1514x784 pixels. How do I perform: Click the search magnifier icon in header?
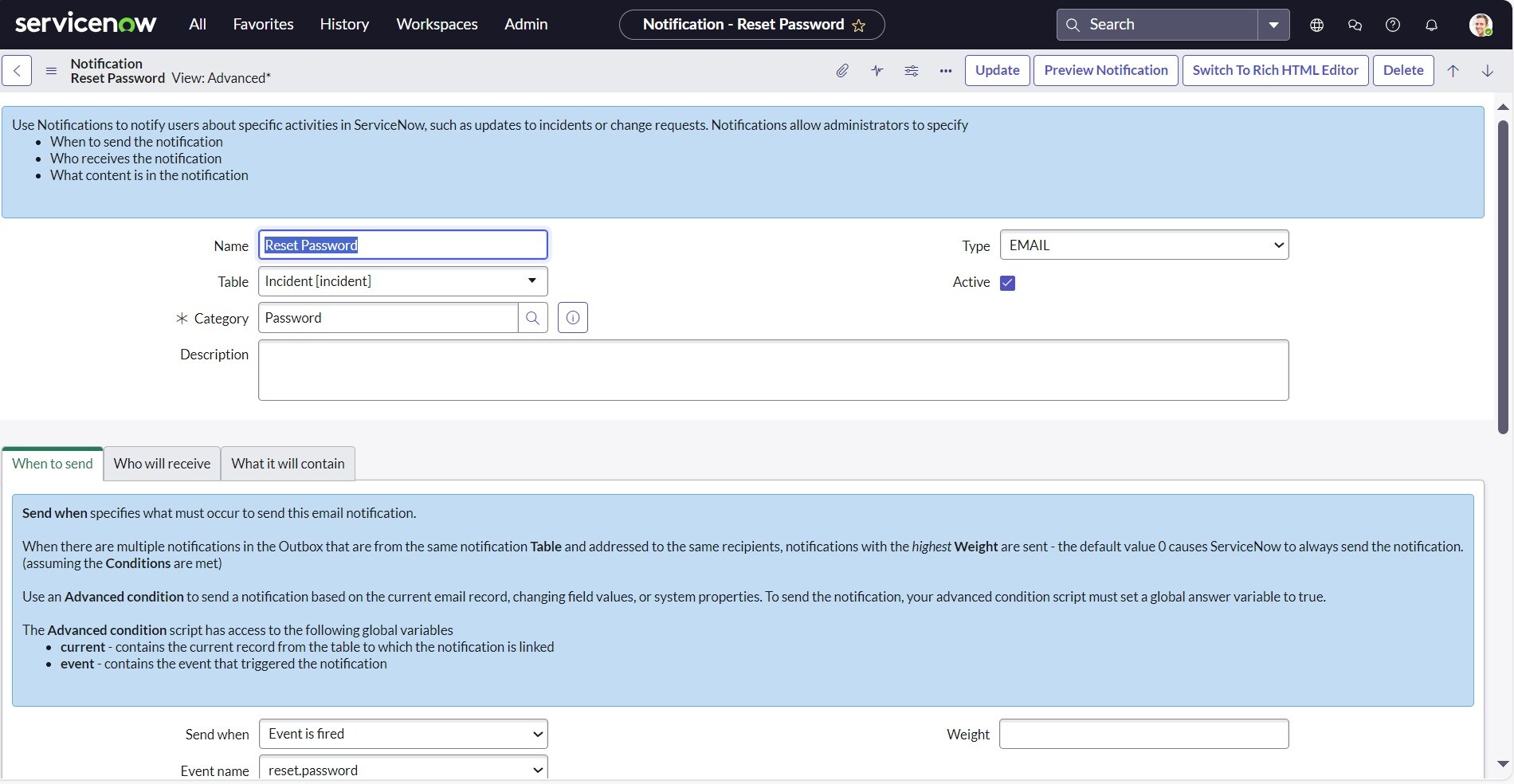pos(1073,25)
